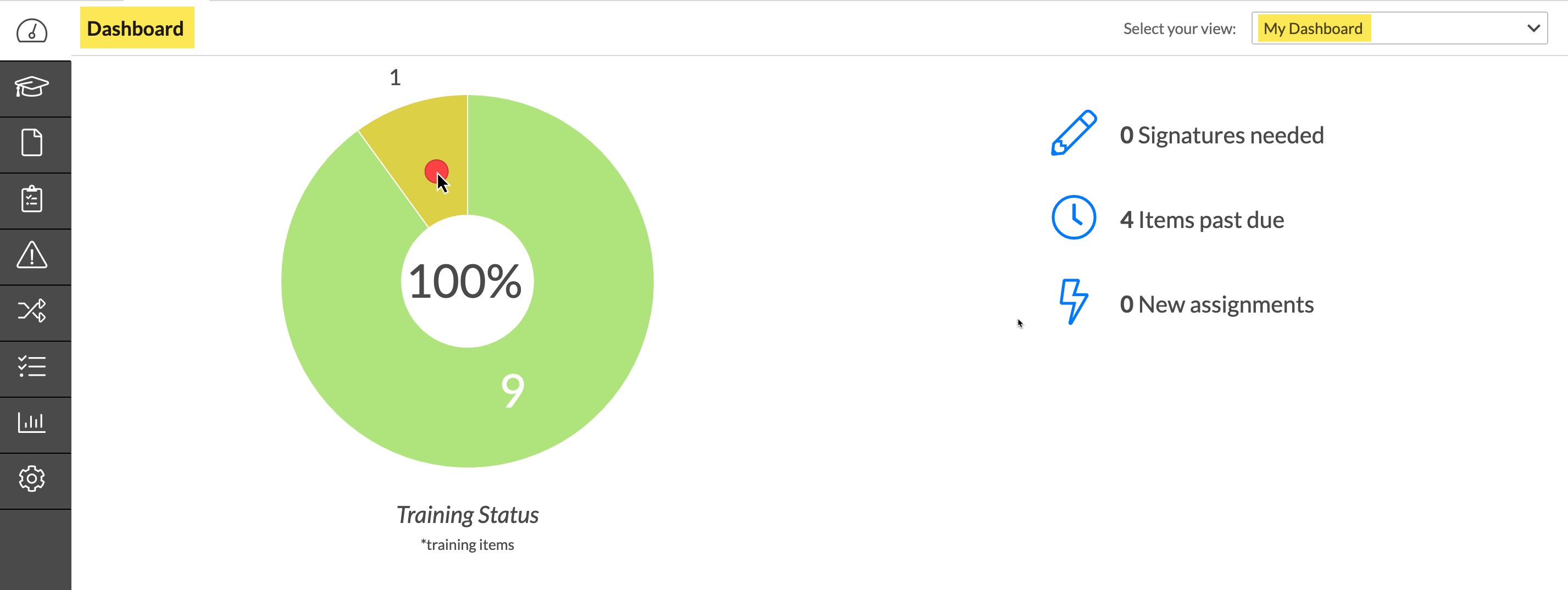
Task: Click the blue clock past due icon
Action: (x=1074, y=218)
